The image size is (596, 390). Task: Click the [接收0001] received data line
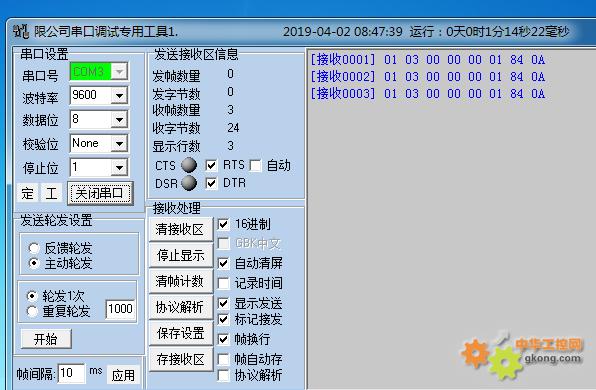pos(428,60)
